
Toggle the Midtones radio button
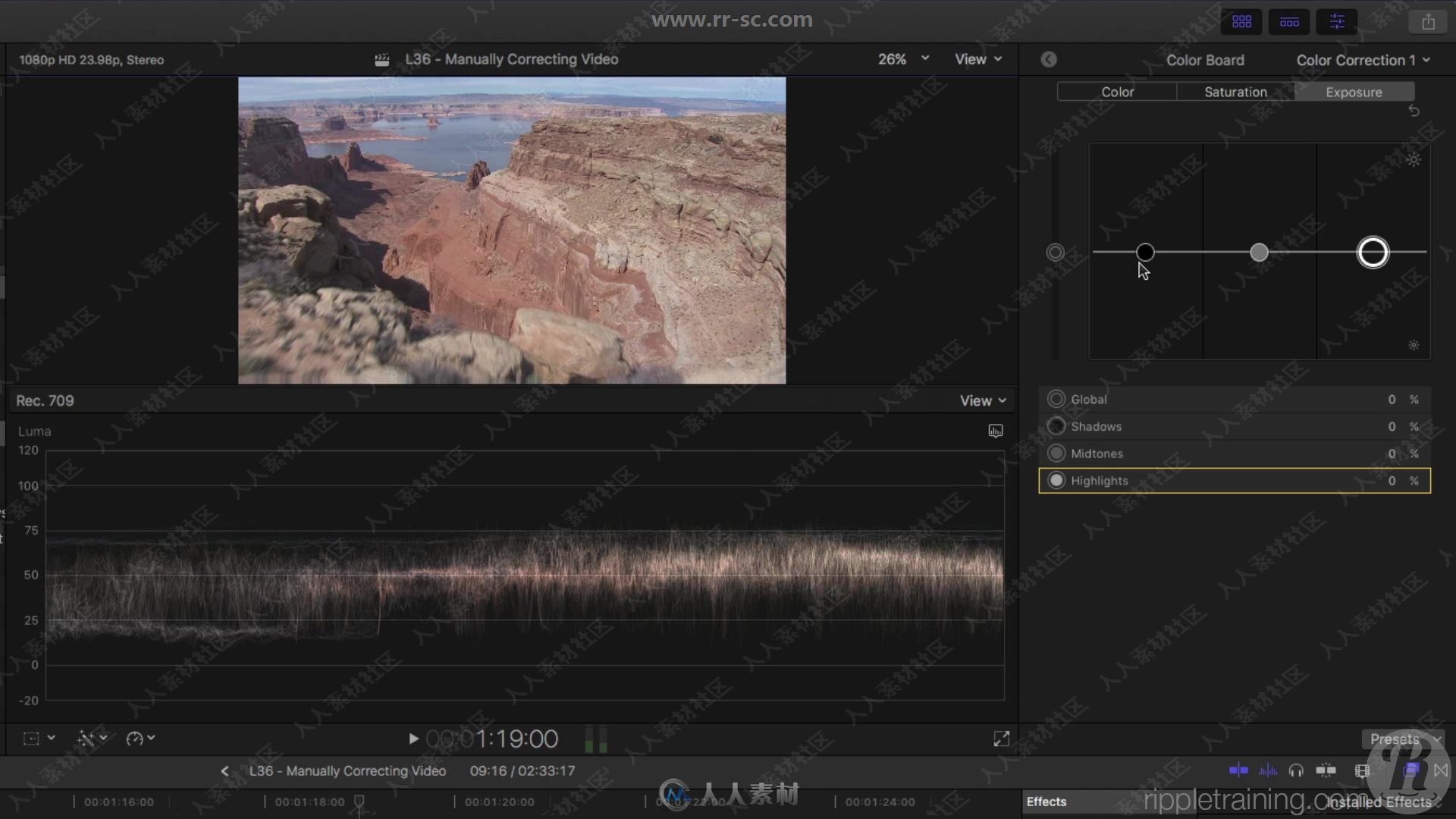pyautogui.click(x=1057, y=453)
